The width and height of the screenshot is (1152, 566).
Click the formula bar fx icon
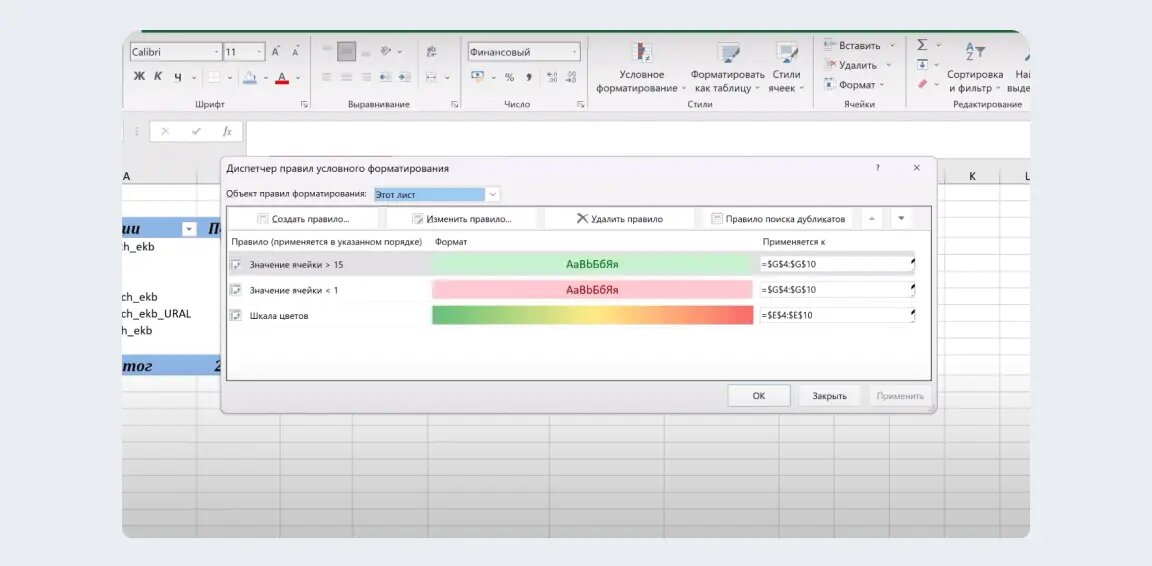click(x=227, y=132)
